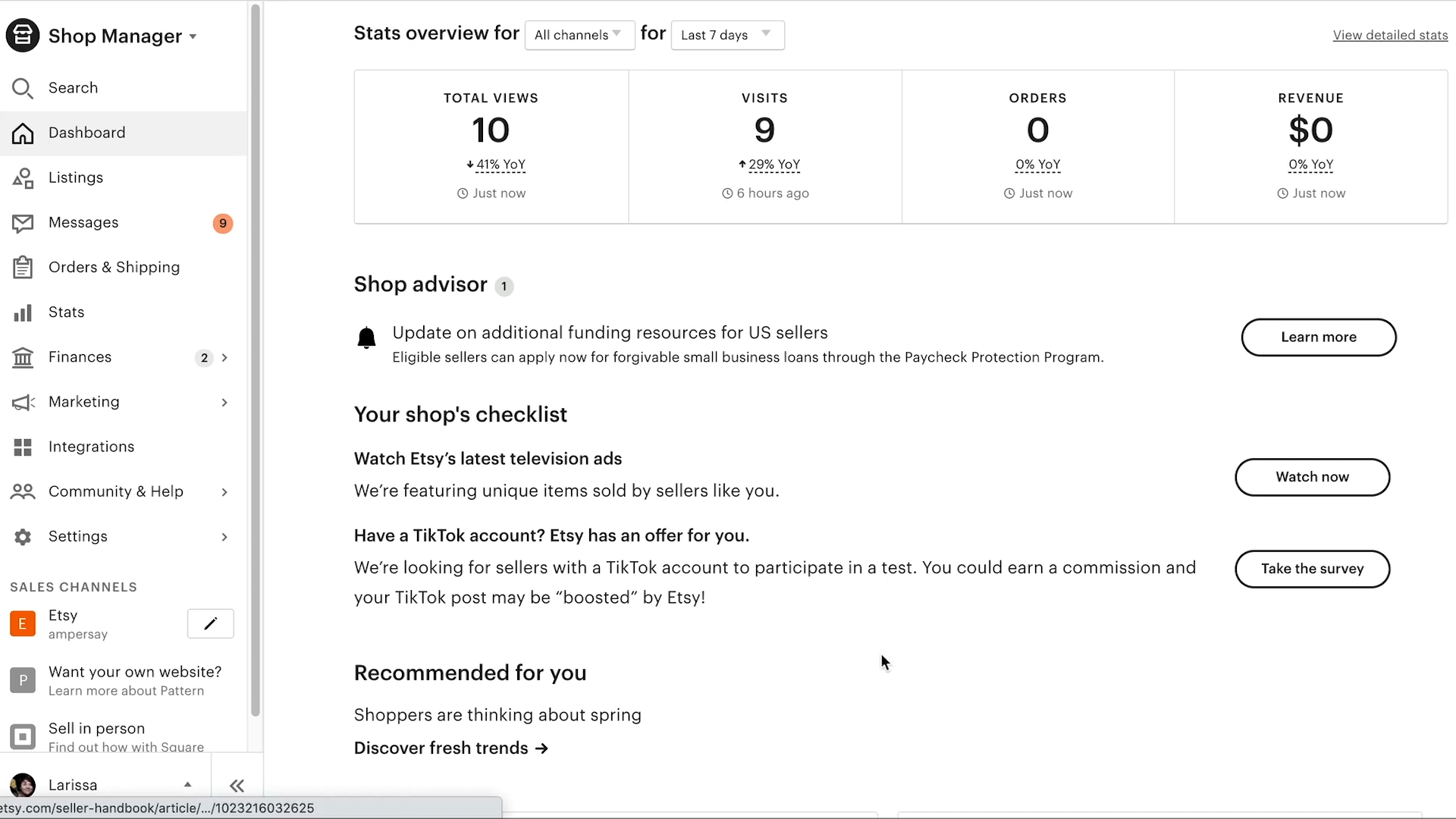Open Orders & Shipping section
1456x819 pixels.
(x=114, y=267)
